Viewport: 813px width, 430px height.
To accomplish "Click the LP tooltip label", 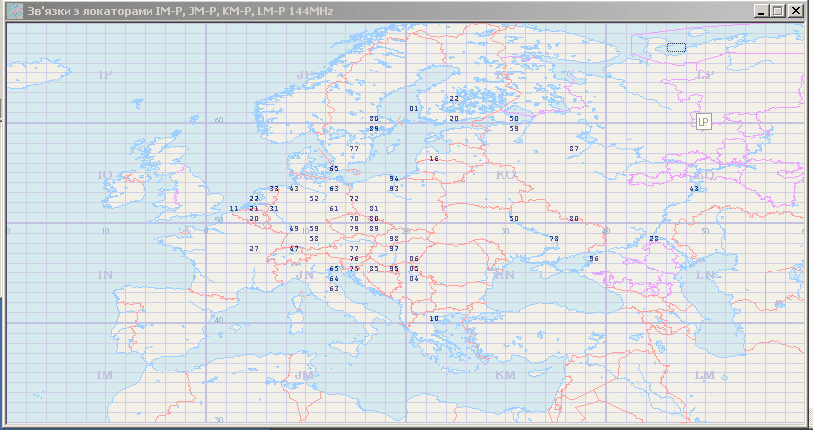I will (x=703, y=121).
